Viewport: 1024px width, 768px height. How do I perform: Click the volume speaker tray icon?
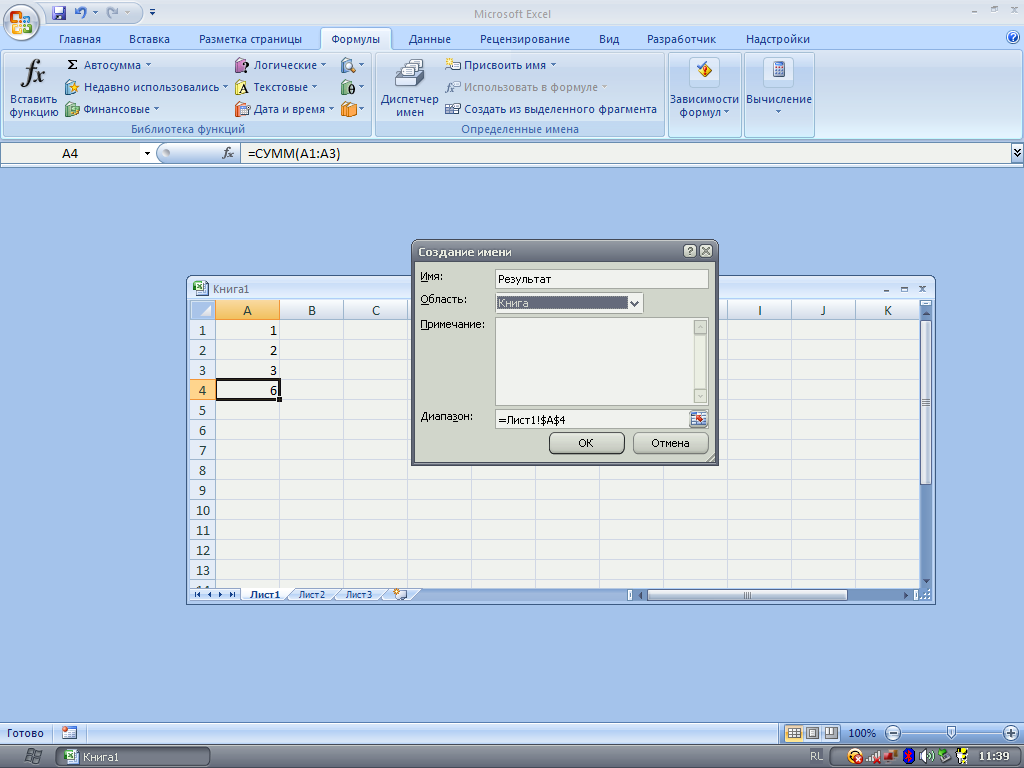tap(926, 756)
